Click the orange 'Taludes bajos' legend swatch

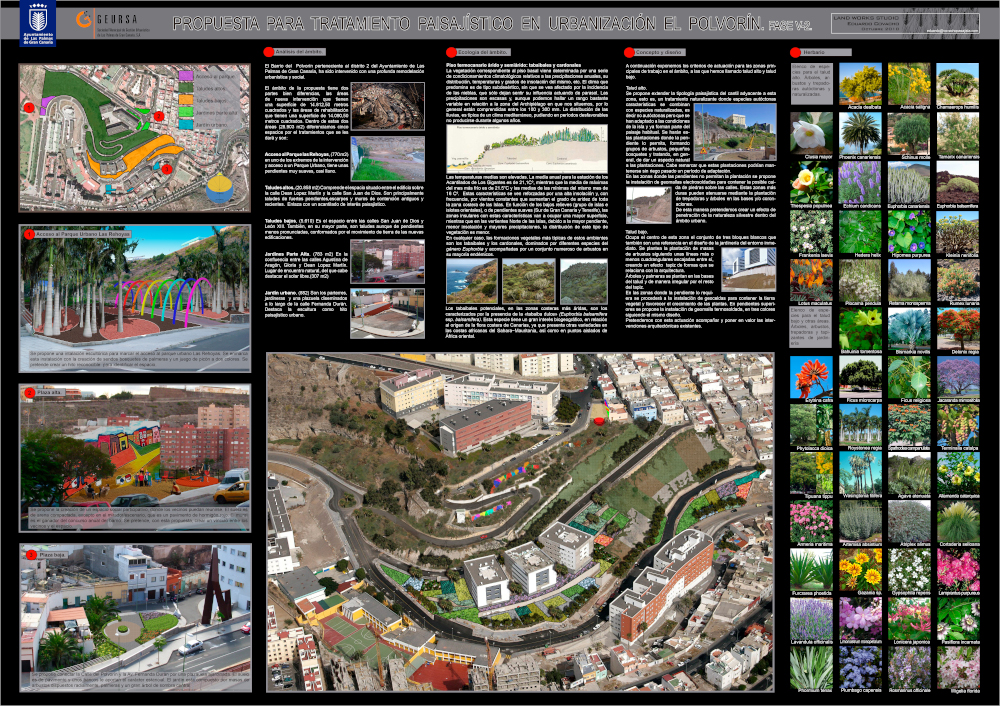click(186, 99)
